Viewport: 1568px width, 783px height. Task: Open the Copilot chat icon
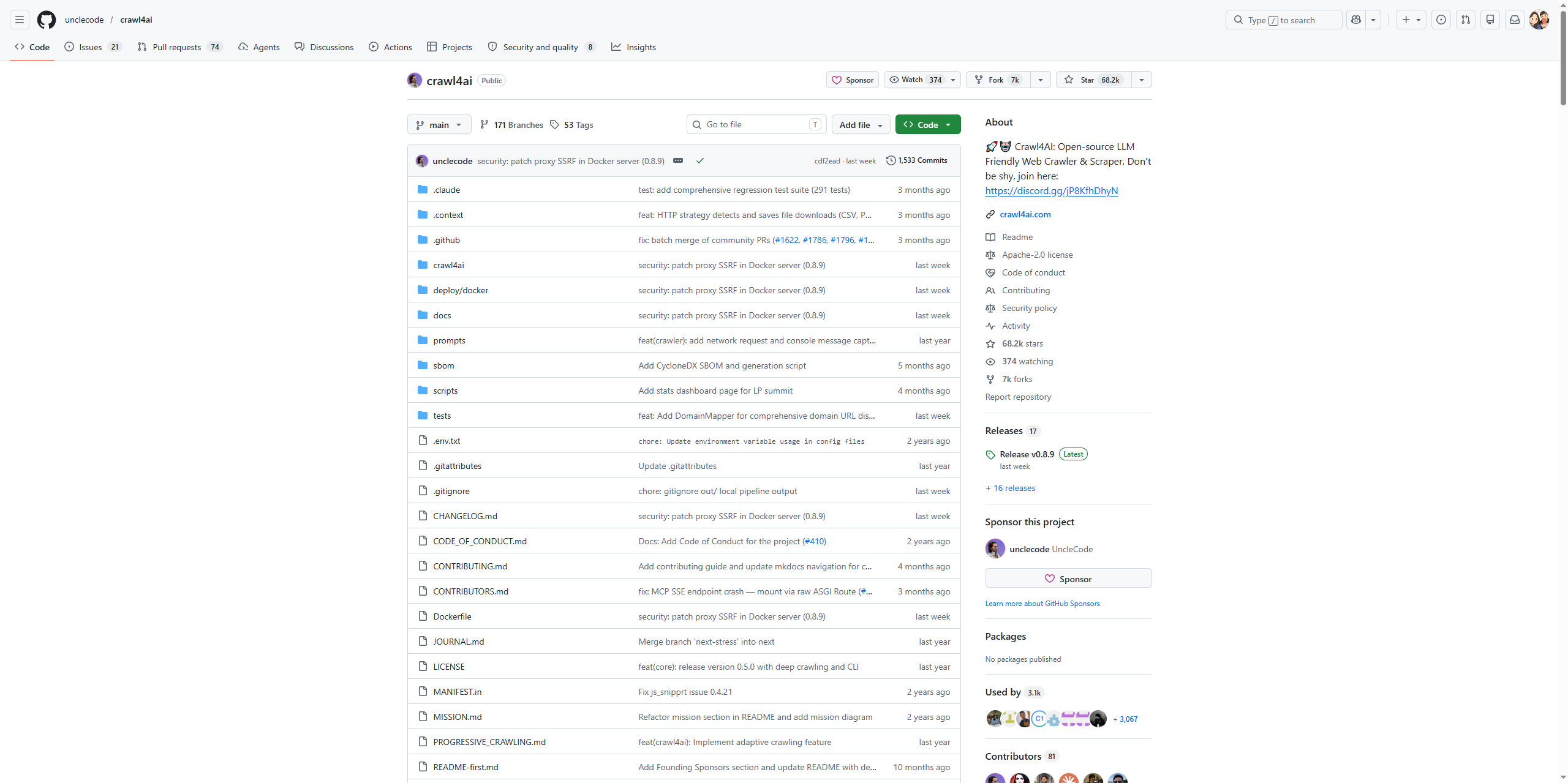[1356, 20]
